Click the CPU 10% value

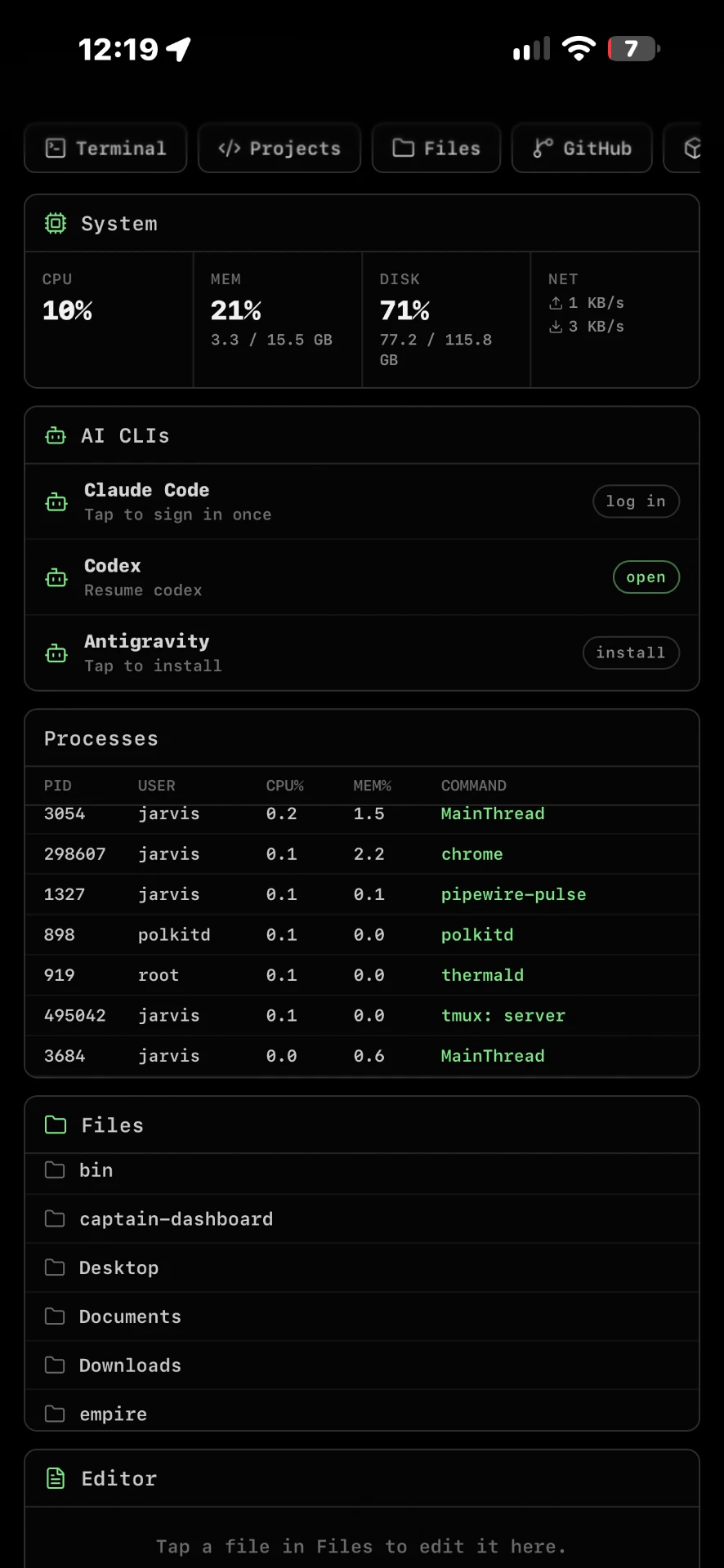click(x=68, y=310)
